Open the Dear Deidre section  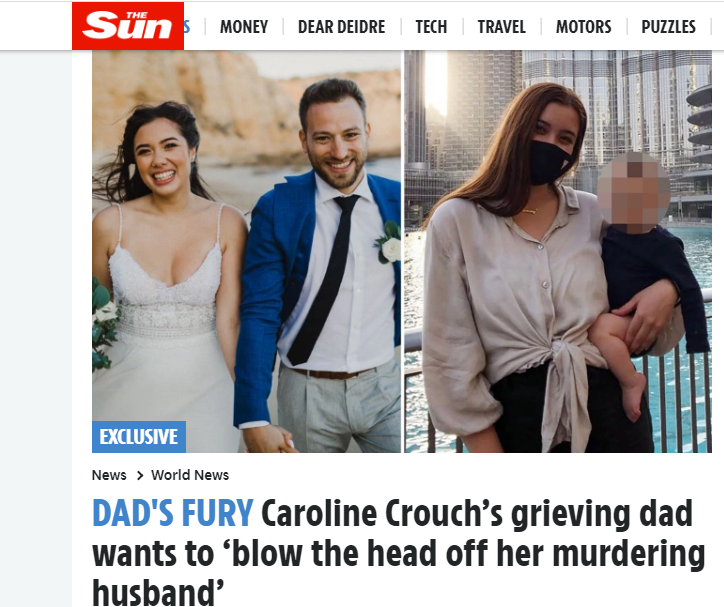pyautogui.click(x=341, y=27)
